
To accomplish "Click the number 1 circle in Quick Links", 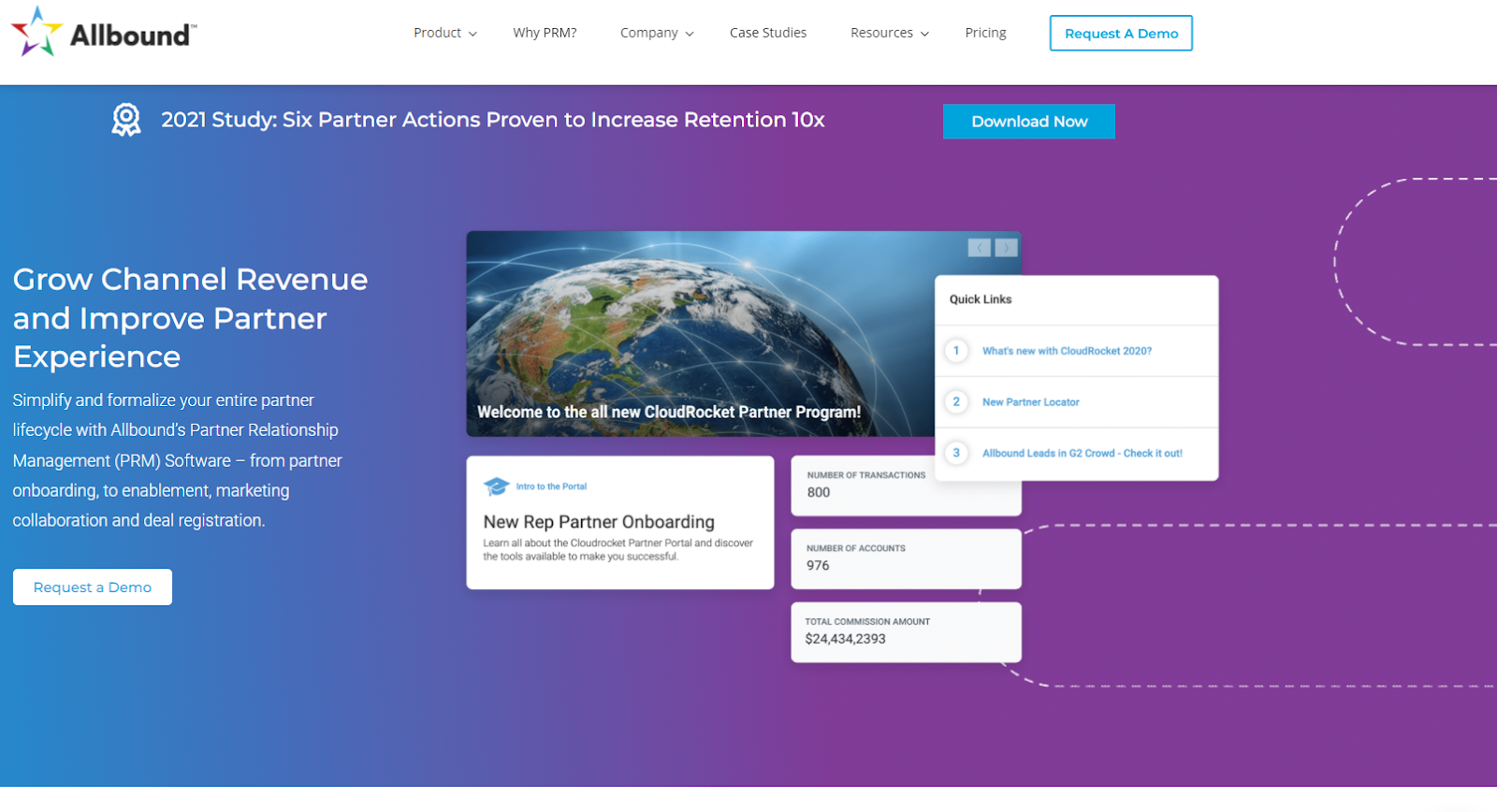I will (956, 351).
